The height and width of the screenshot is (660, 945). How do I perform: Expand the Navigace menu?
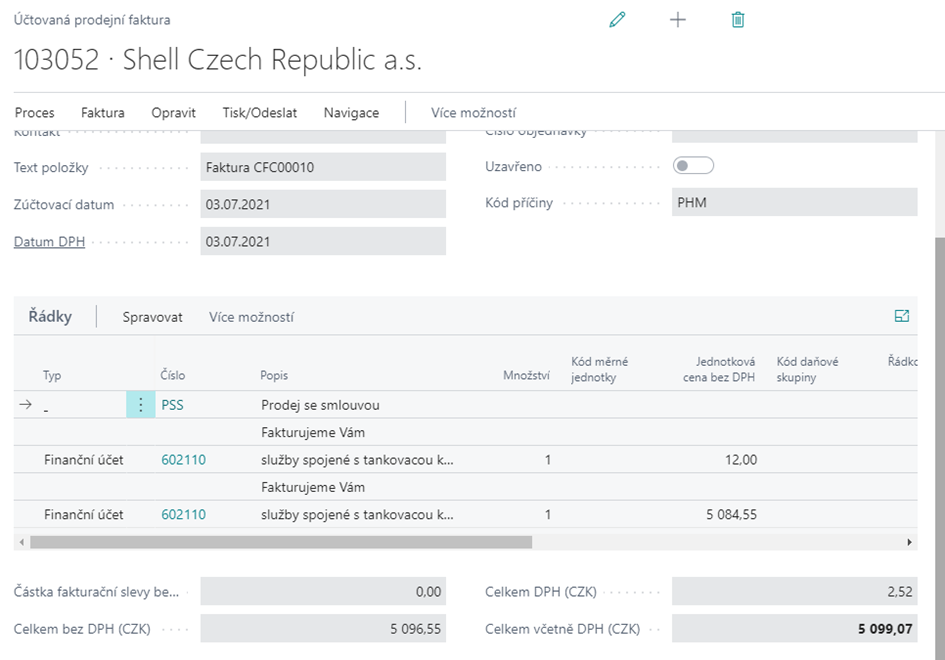351,113
